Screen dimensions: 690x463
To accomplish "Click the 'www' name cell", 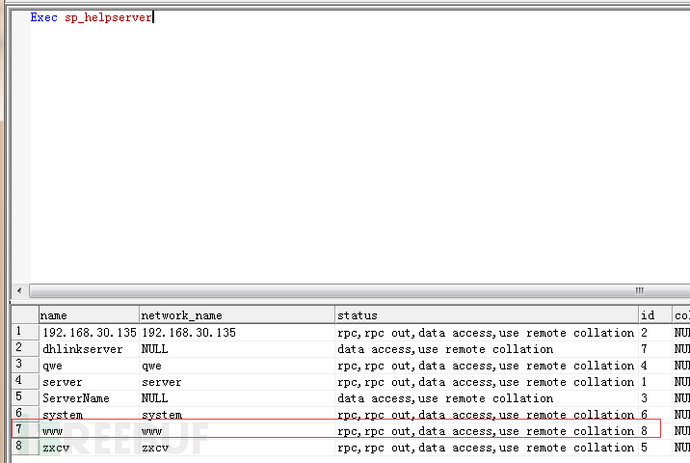I will pyautogui.click(x=89, y=430).
